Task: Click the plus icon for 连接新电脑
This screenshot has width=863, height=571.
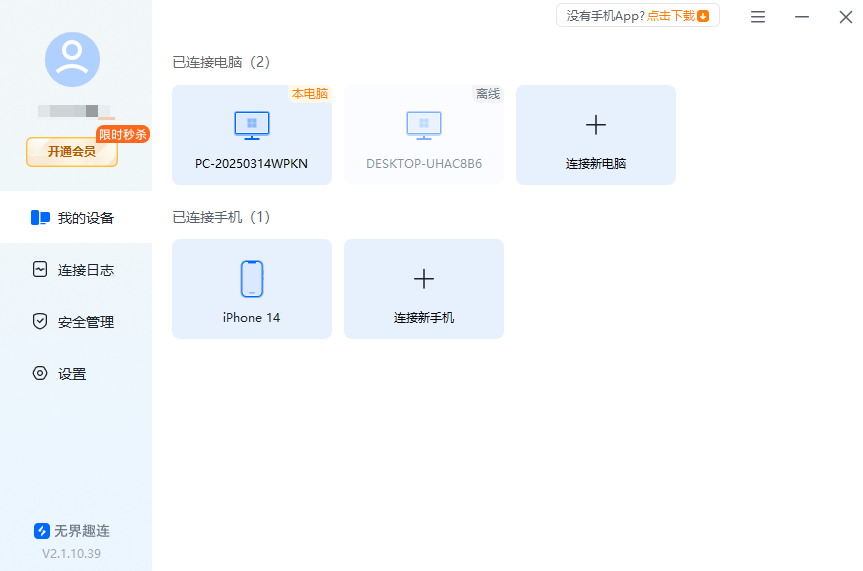Action: click(596, 125)
